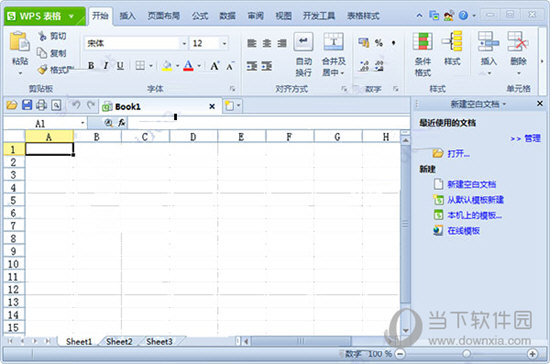
Task: Decrease font size with small A
Action: (230, 66)
